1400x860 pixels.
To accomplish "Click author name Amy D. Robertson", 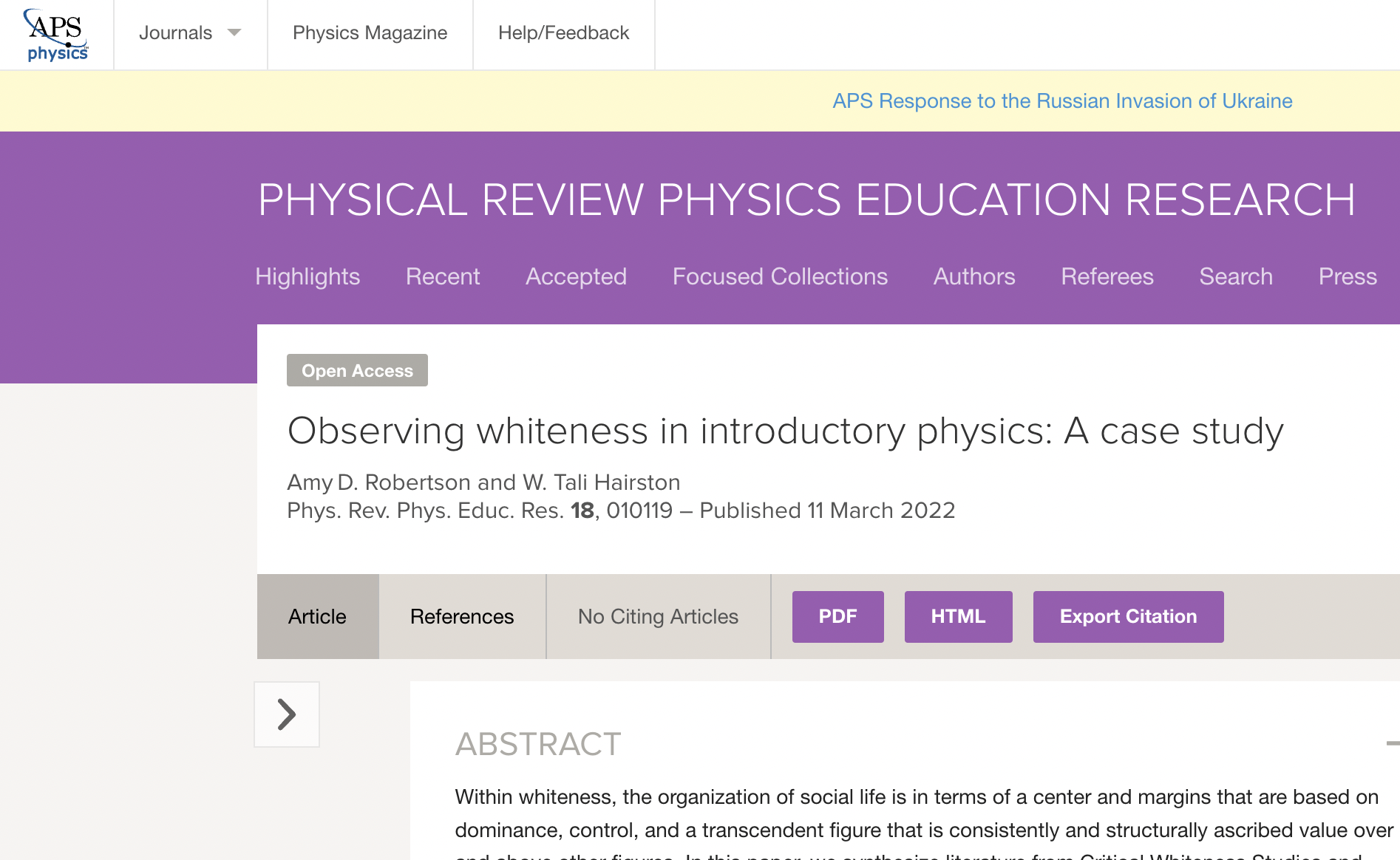I will 379,482.
